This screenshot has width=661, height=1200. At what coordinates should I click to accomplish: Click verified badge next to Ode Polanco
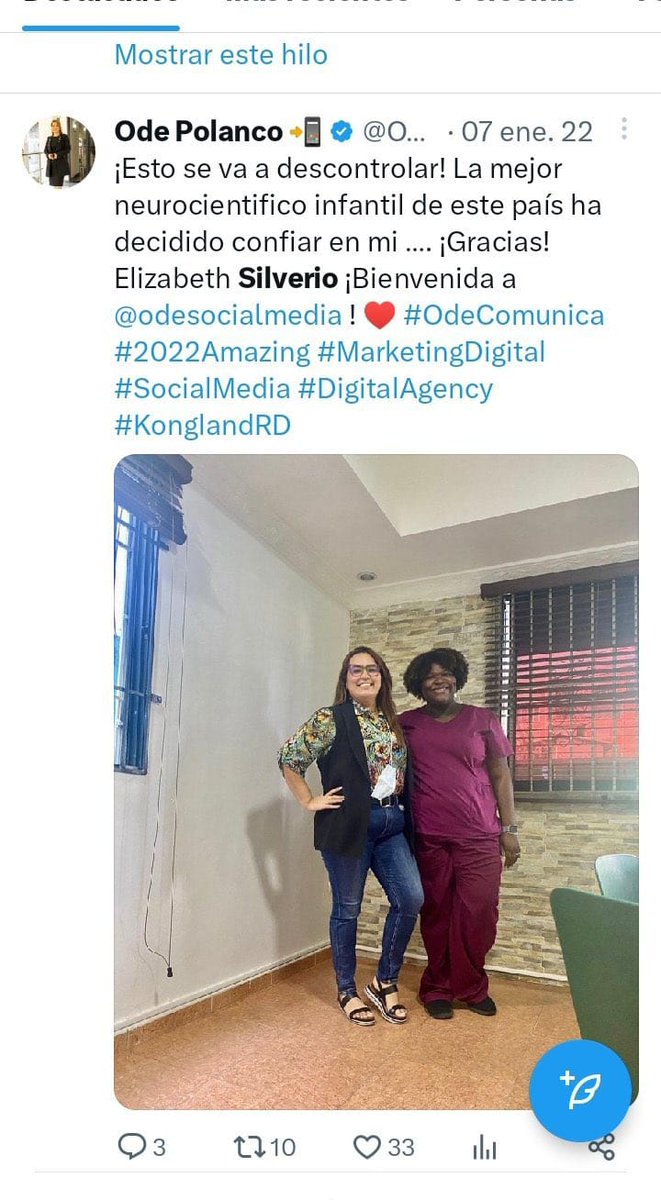click(x=341, y=131)
